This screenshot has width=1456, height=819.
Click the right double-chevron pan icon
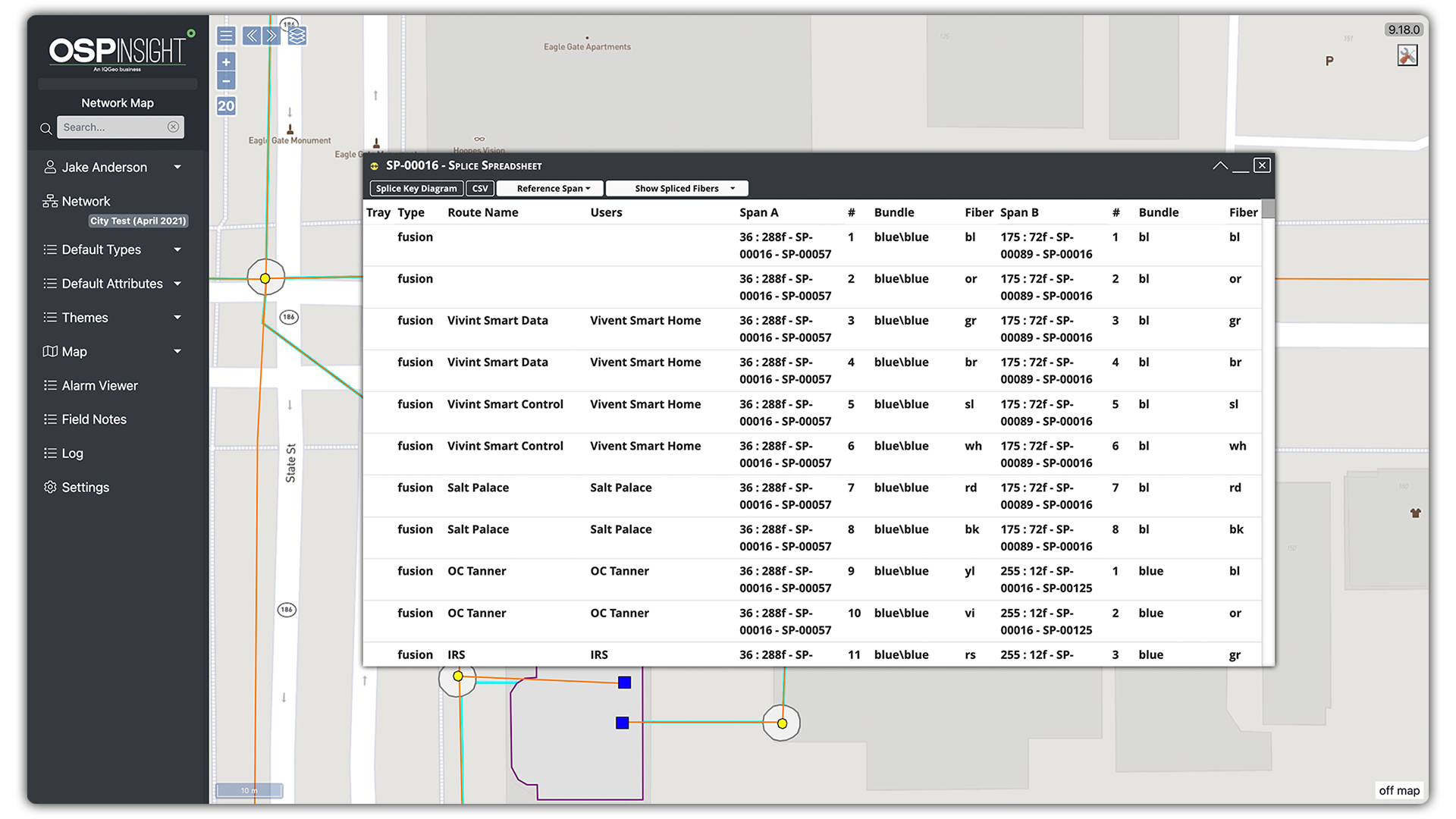271,35
